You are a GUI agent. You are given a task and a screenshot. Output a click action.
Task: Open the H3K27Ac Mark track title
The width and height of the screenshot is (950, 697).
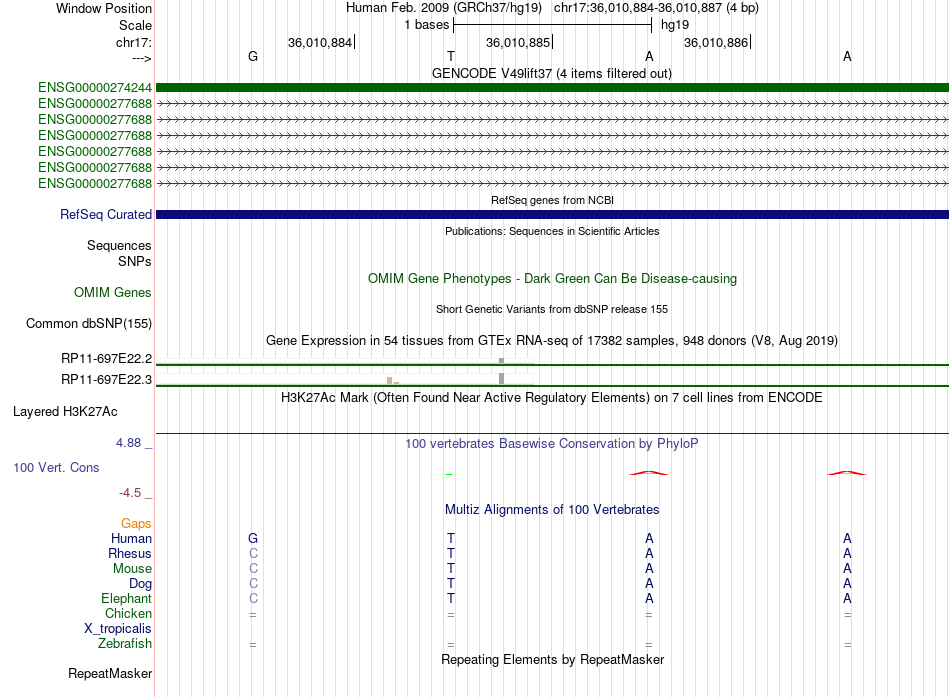(x=552, y=398)
